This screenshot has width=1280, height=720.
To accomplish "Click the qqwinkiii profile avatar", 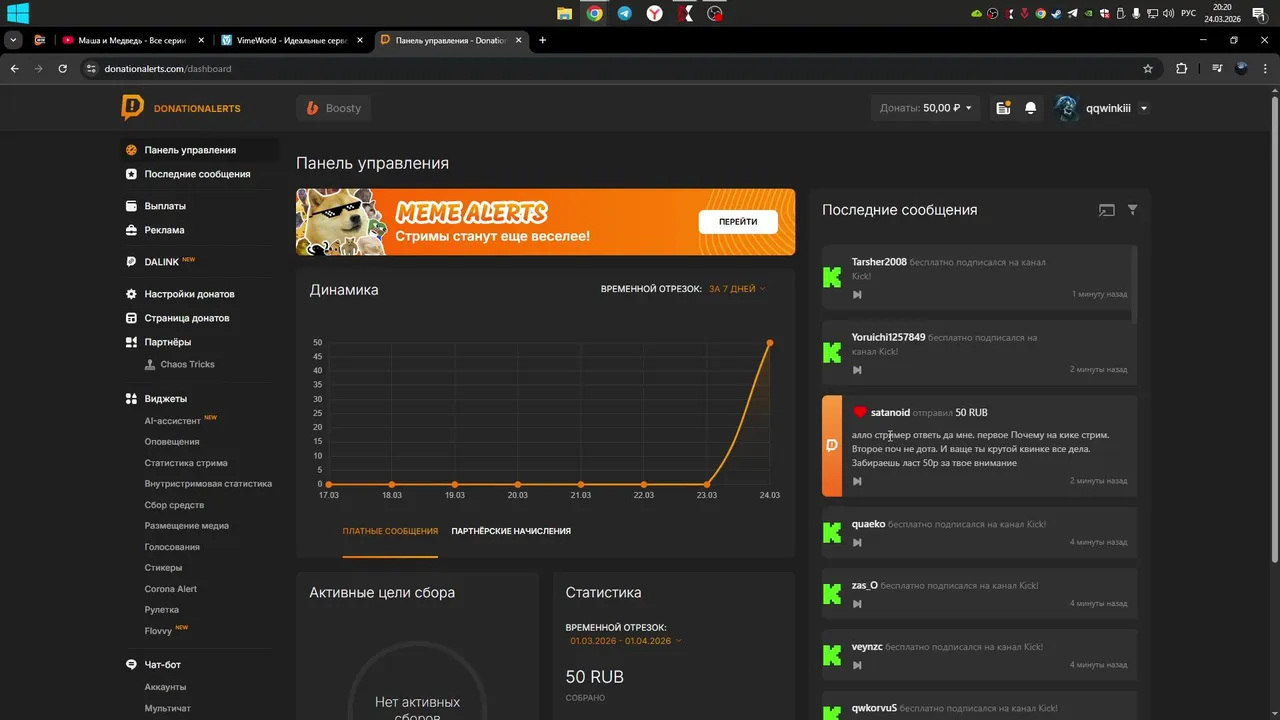I will pos(1066,108).
